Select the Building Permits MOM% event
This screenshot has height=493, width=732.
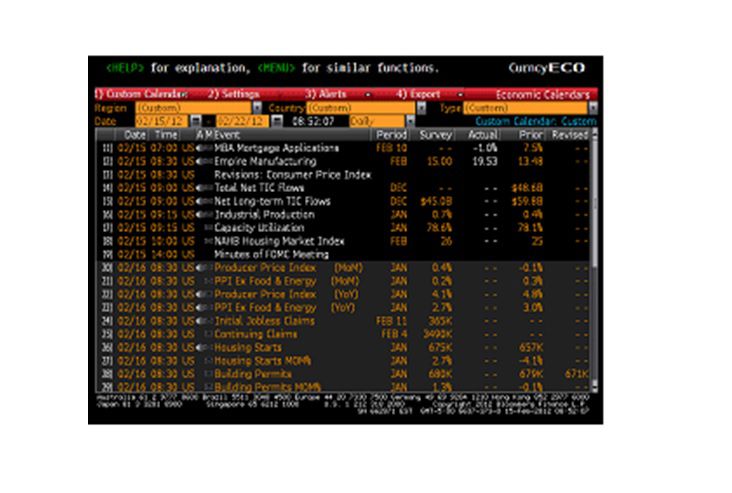coord(267,387)
